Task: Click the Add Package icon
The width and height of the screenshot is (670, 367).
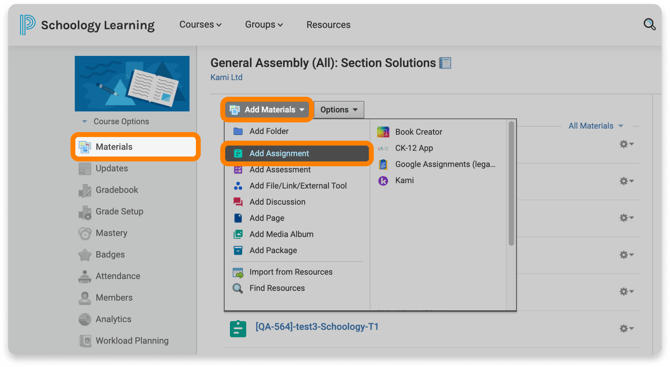Action: click(x=238, y=250)
